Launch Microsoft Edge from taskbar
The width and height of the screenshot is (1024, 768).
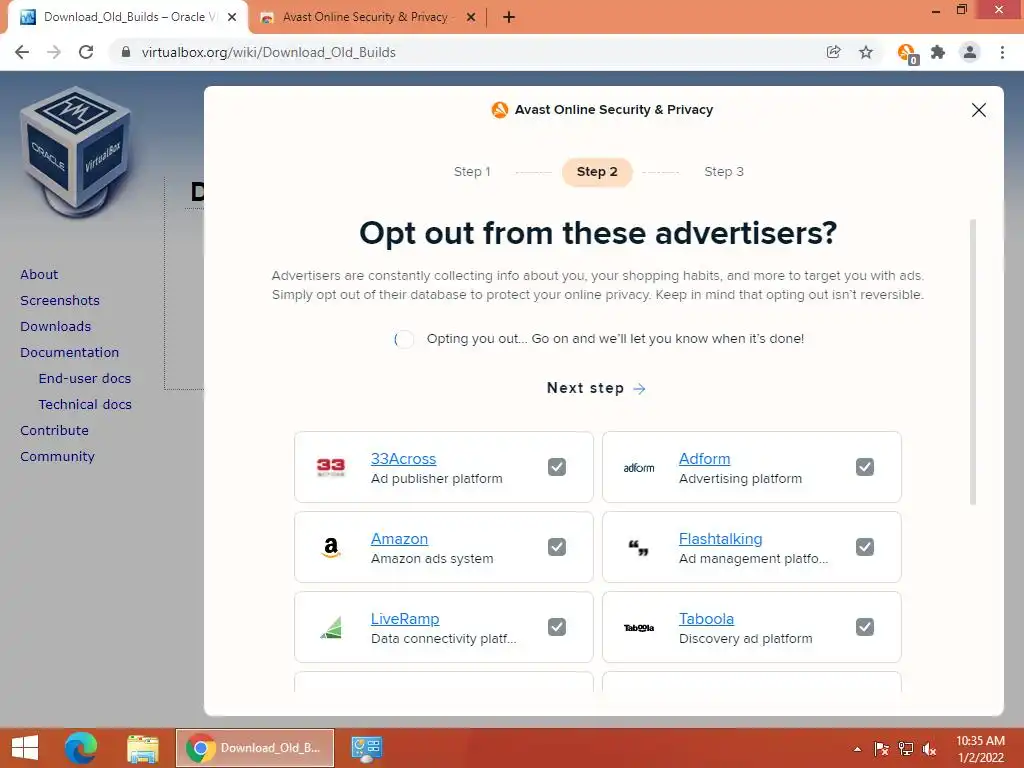81,748
